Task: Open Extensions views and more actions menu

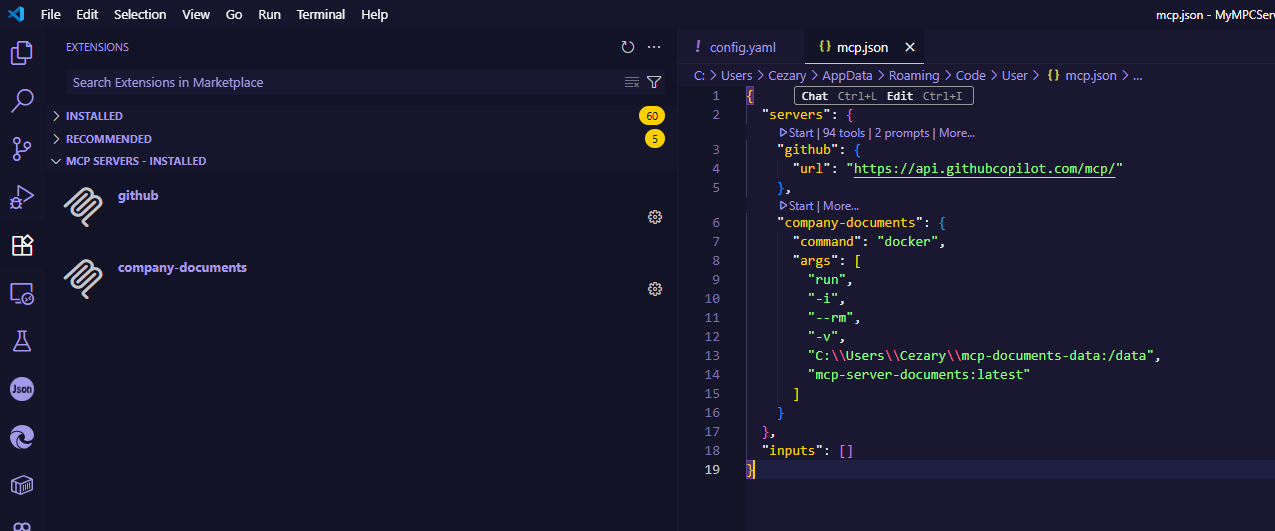Action: tap(655, 47)
